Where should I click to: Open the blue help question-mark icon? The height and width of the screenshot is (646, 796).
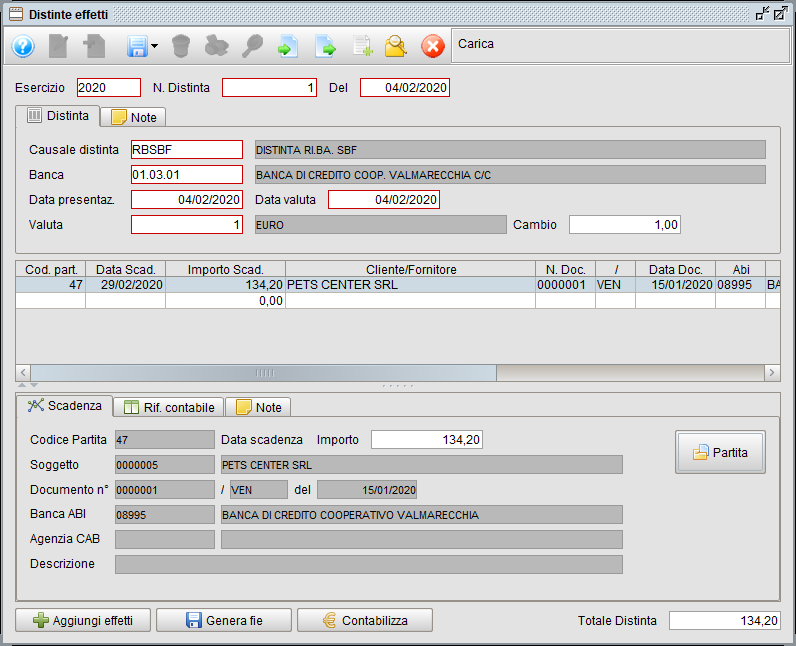pos(23,47)
